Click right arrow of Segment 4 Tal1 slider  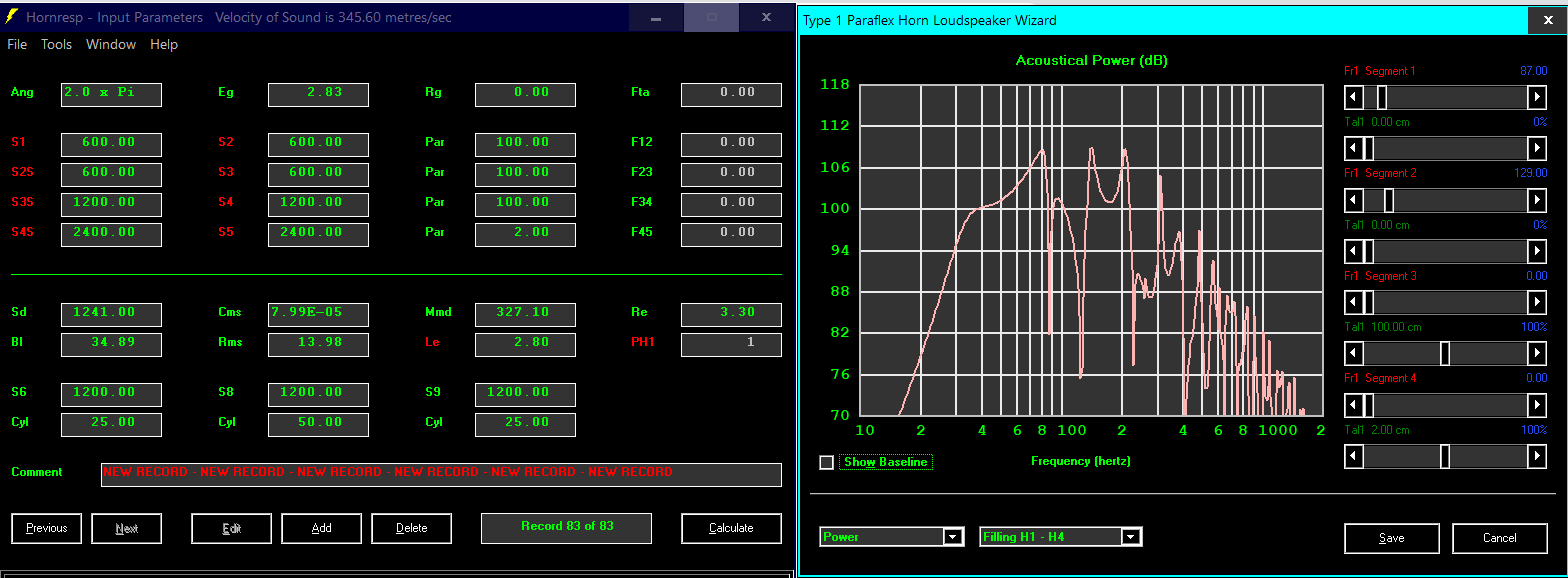coord(1538,456)
